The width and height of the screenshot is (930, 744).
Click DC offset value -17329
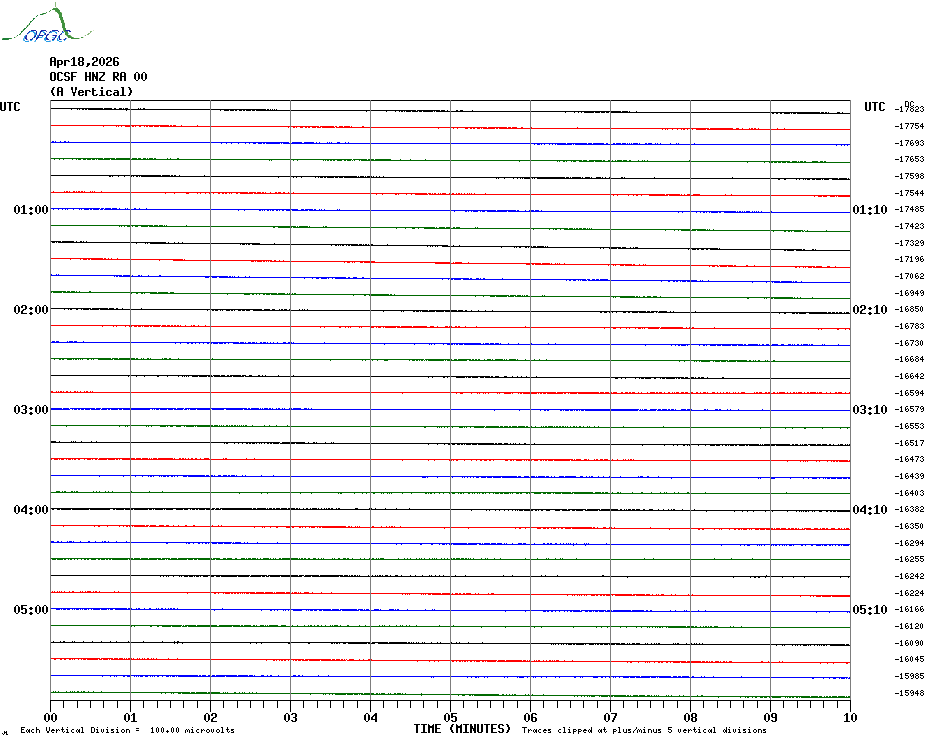click(x=909, y=243)
